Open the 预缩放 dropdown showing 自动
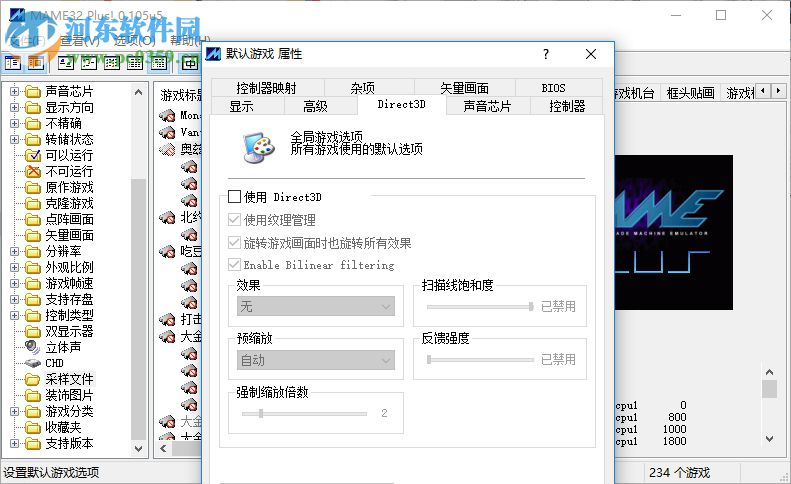 316,360
